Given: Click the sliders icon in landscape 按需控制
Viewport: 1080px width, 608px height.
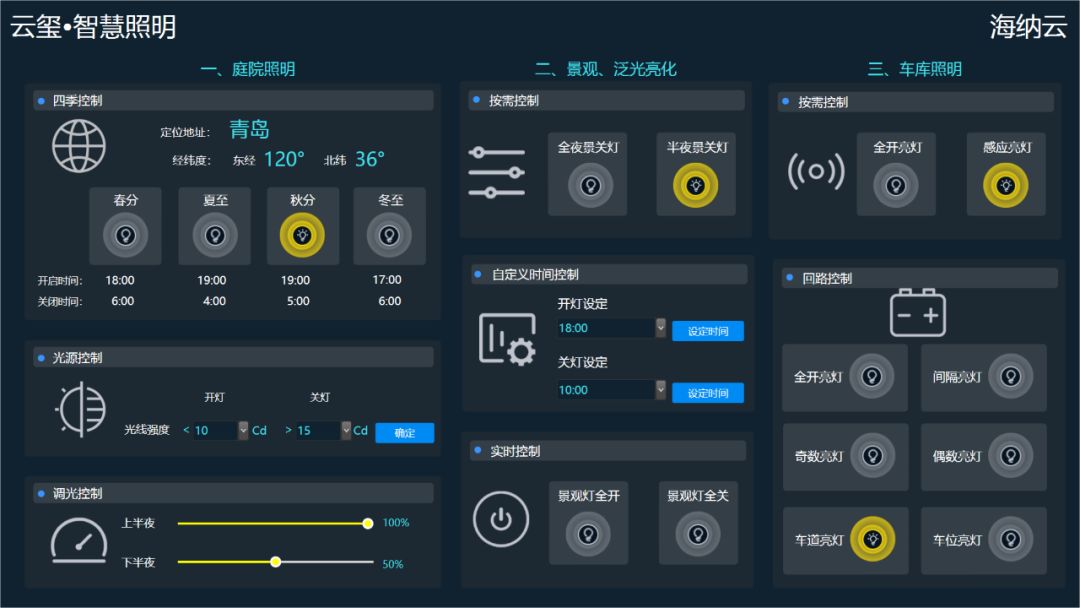Looking at the screenshot, I should (497, 172).
